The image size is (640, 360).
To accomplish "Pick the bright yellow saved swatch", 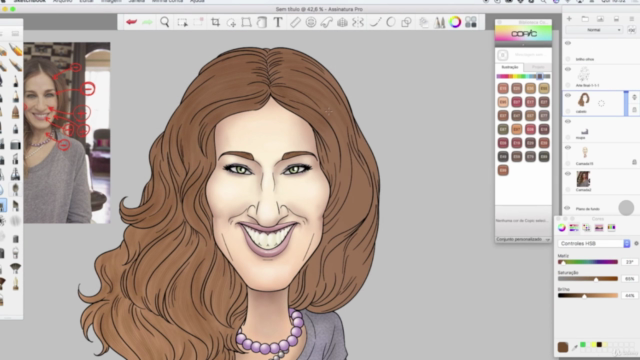I will [593, 345].
